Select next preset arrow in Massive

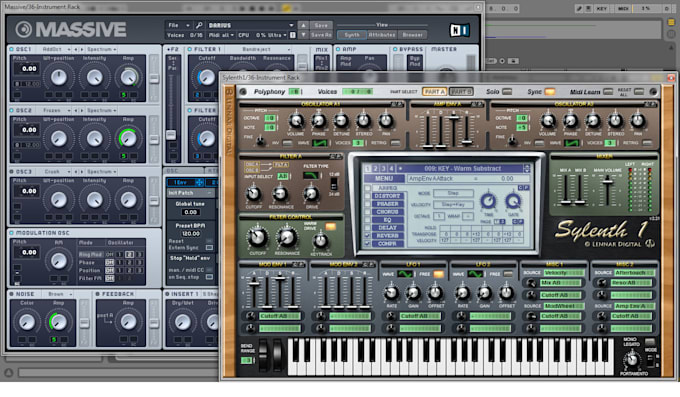point(304,35)
